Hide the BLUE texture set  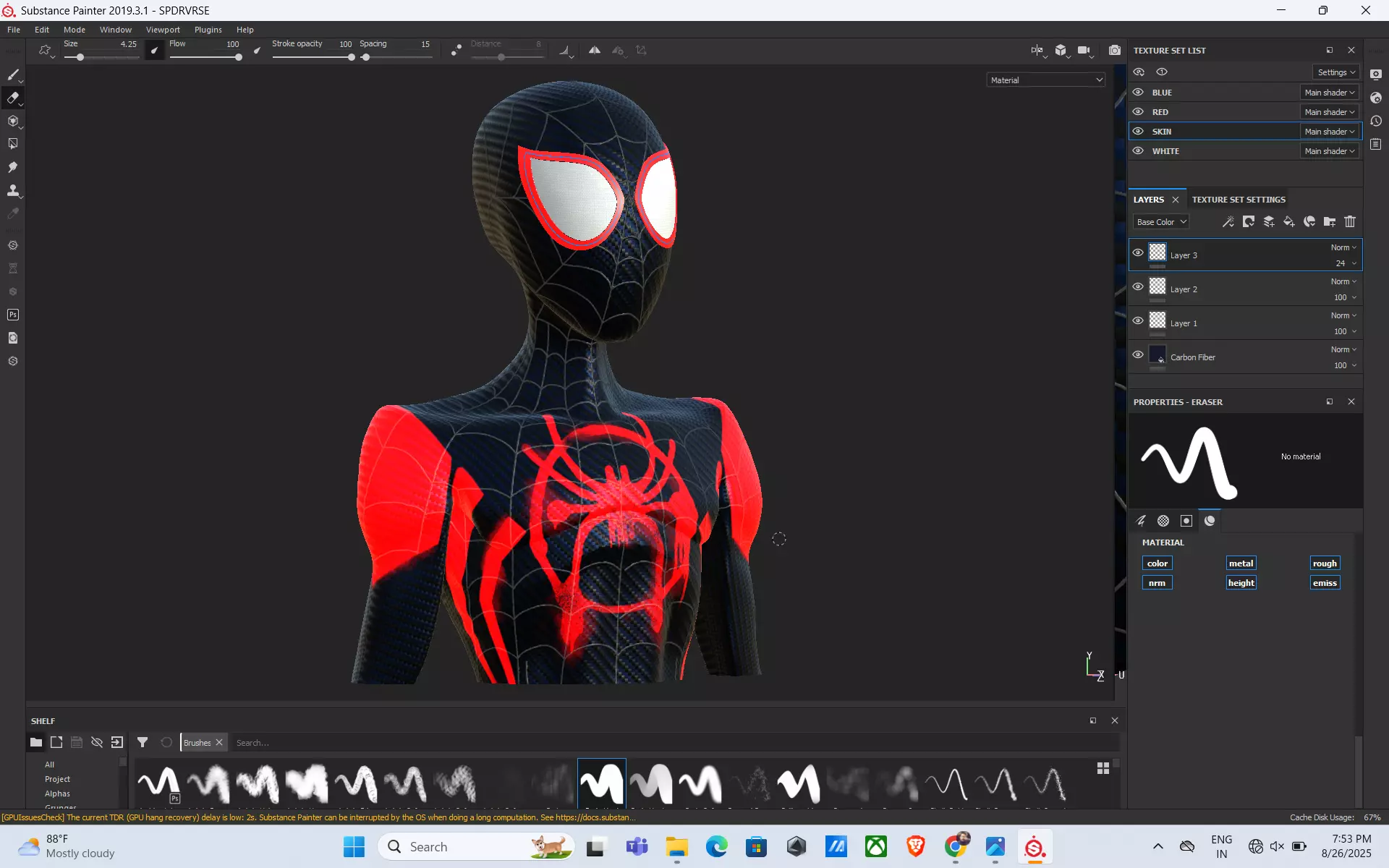coord(1138,93)
